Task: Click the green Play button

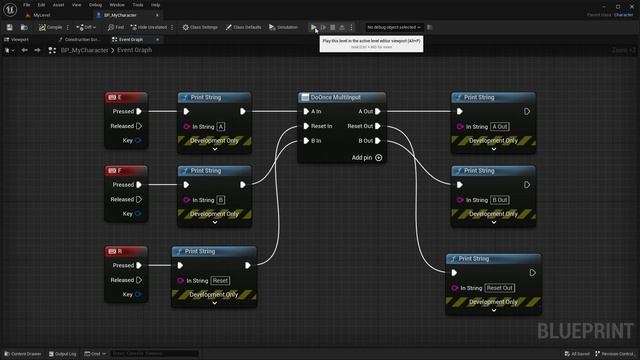Action: click(x=313, y=27)
